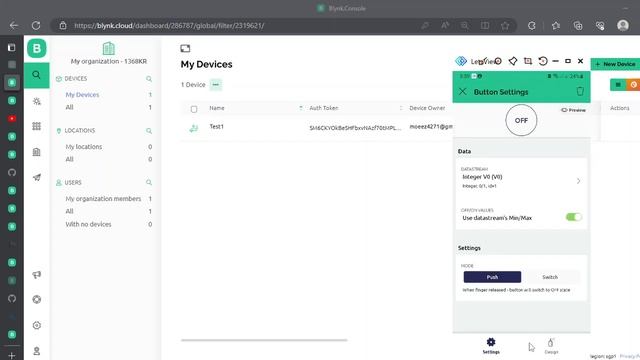Open the YouTube tab in vertical tabs
640x360 pixels.
12,118
